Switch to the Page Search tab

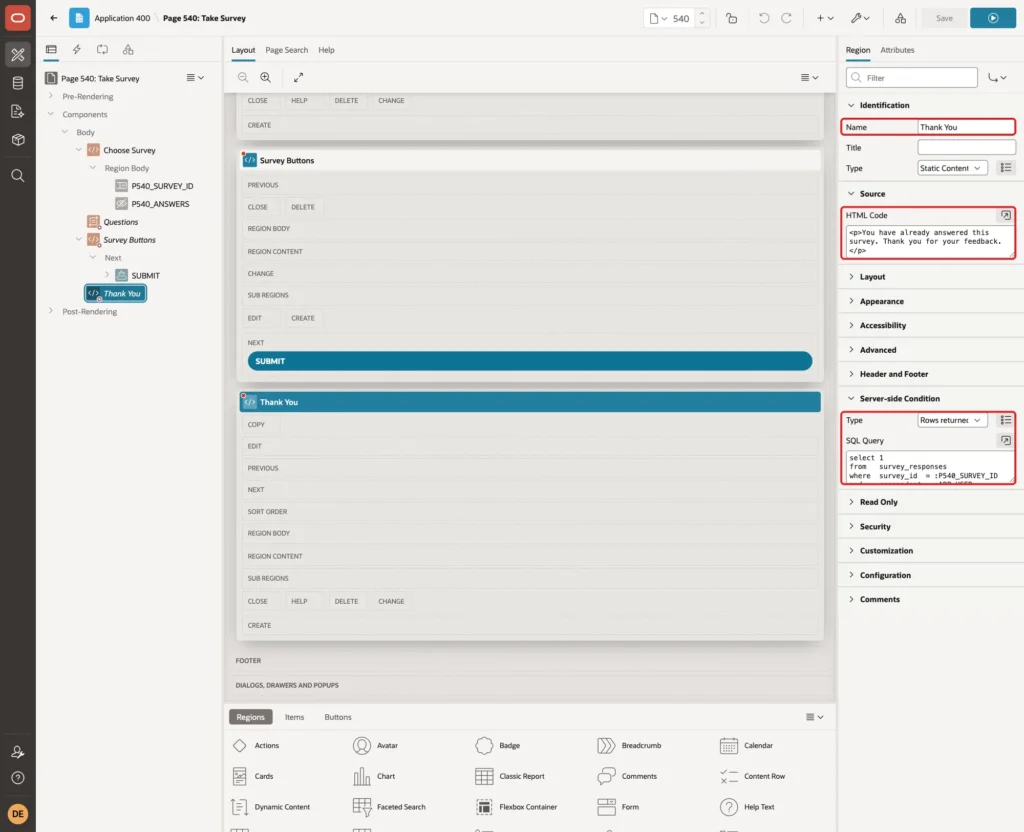pyautogui.click(x=286, y=50)
